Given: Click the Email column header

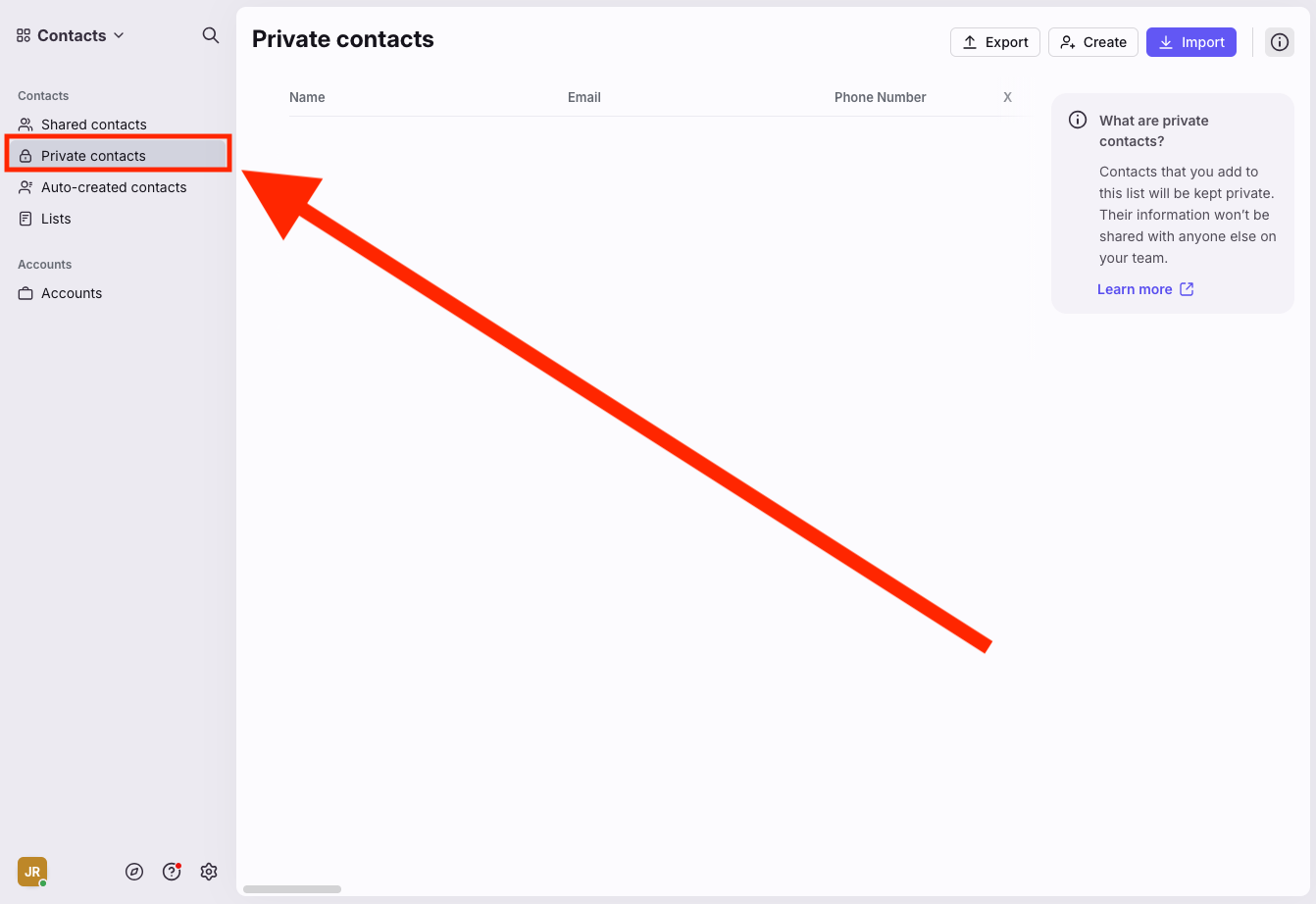Looking at the screenshot, I should 584,97.
